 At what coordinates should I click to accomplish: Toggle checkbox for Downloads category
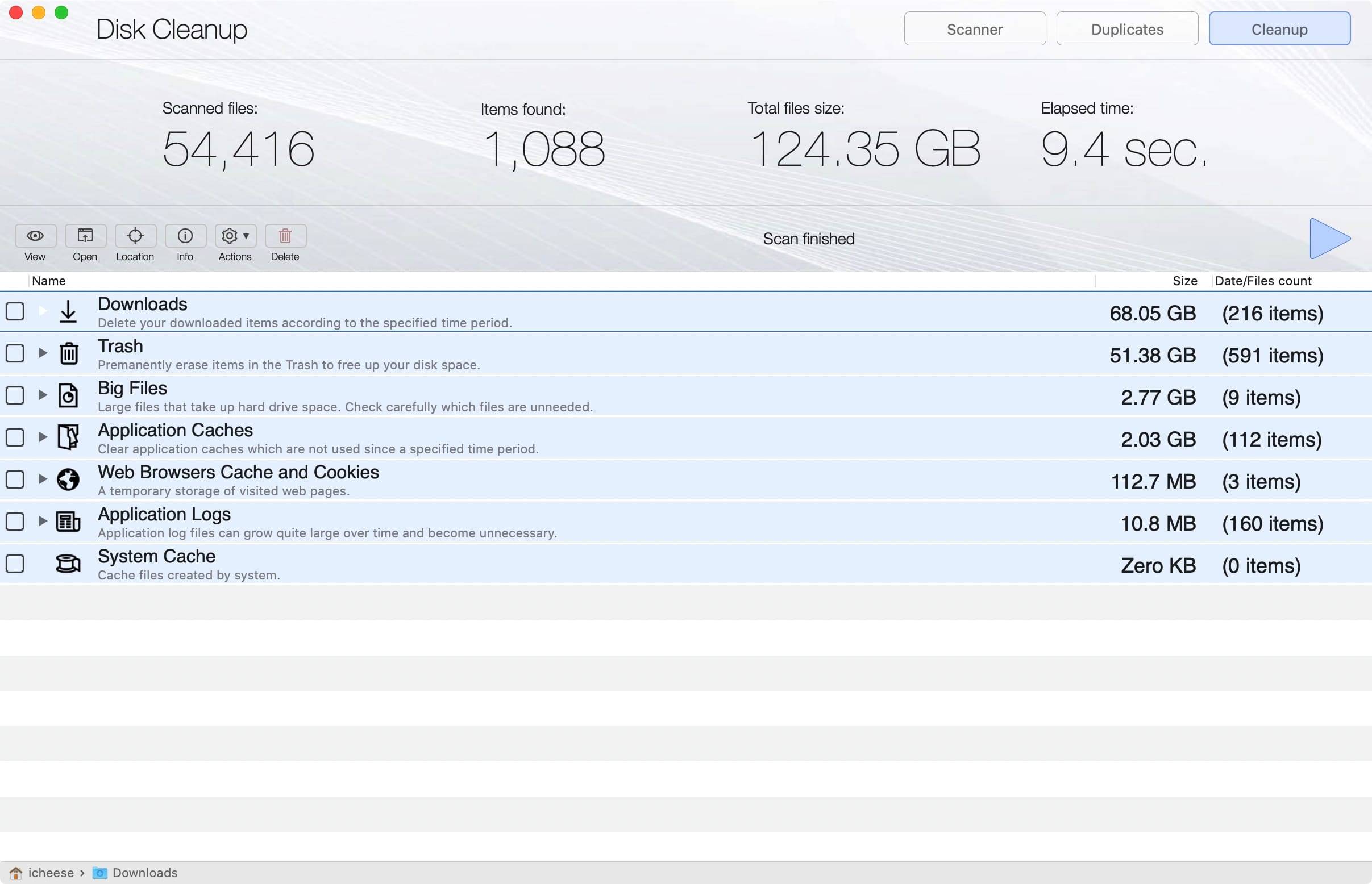tap(15, 311)
